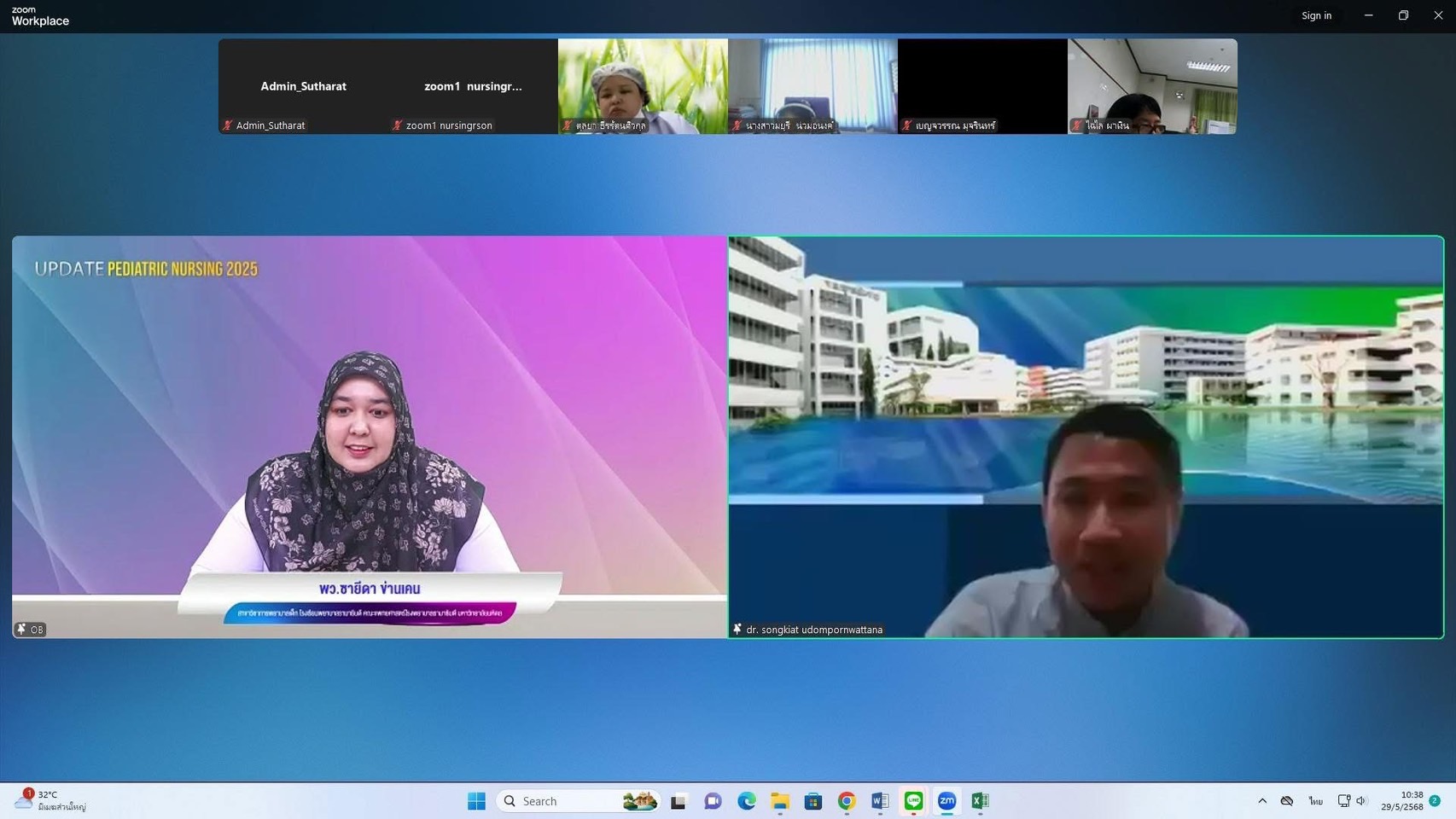Screen dimensions: 1456x819
Task: Click the Zoom icon on taskbar
Action: tap(947, 801)
